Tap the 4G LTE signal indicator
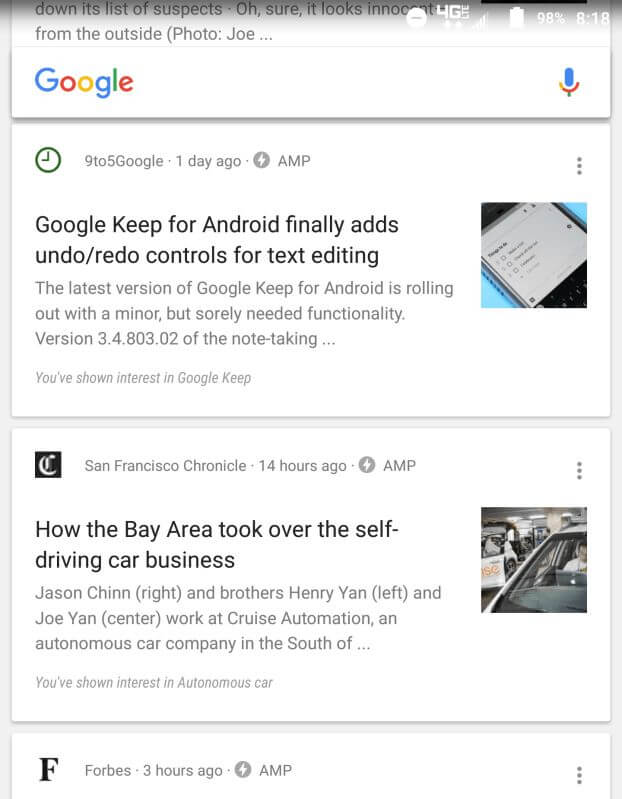This screenshot has height=799, width=622. pos(453,14)
